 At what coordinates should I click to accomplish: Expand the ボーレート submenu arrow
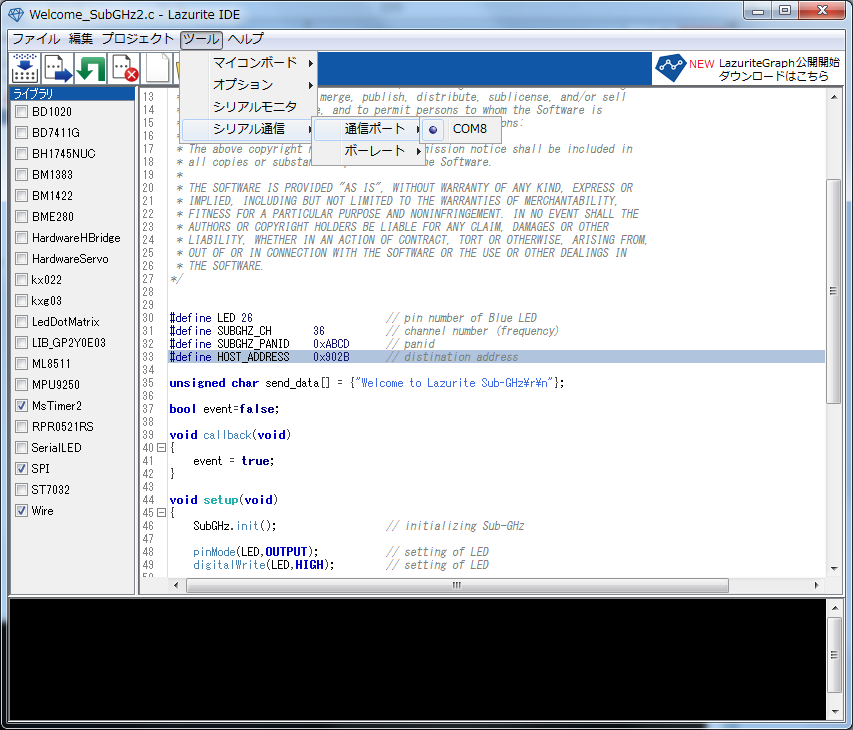(x=419, y=151)
